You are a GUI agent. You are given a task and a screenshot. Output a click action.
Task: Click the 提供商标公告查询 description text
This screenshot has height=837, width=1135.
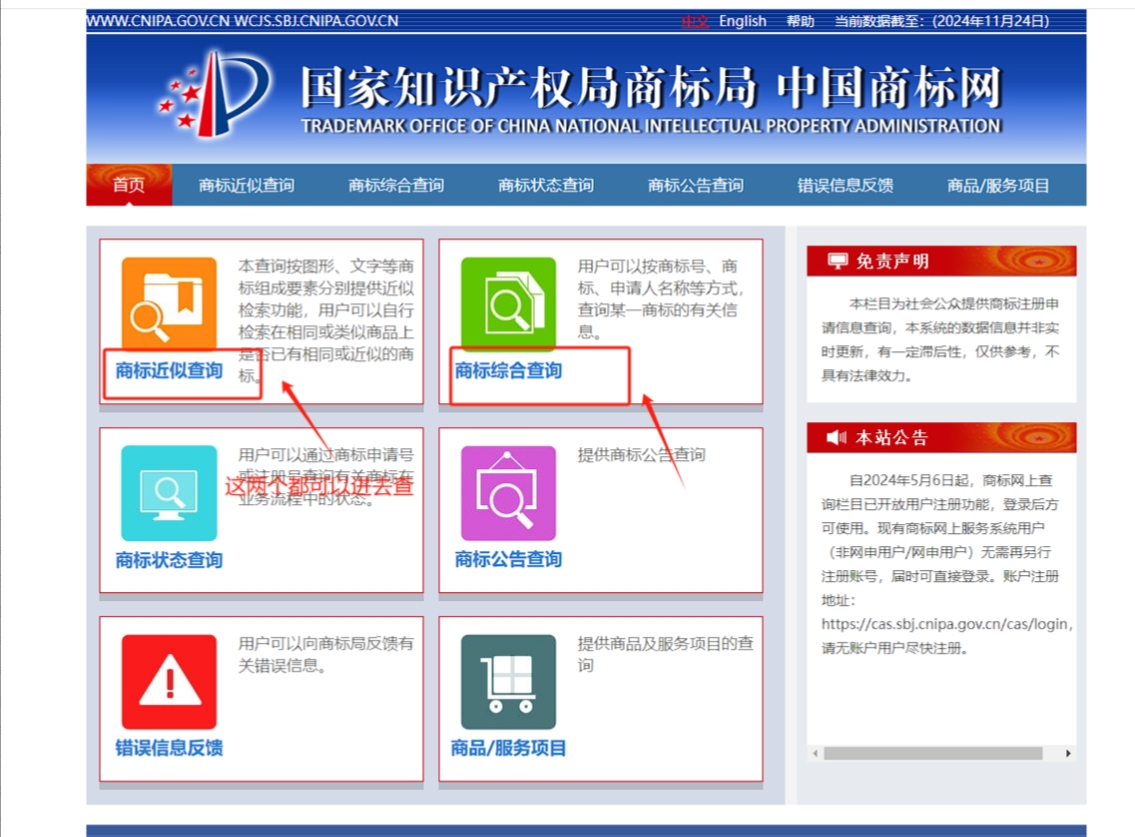(641, 455)
